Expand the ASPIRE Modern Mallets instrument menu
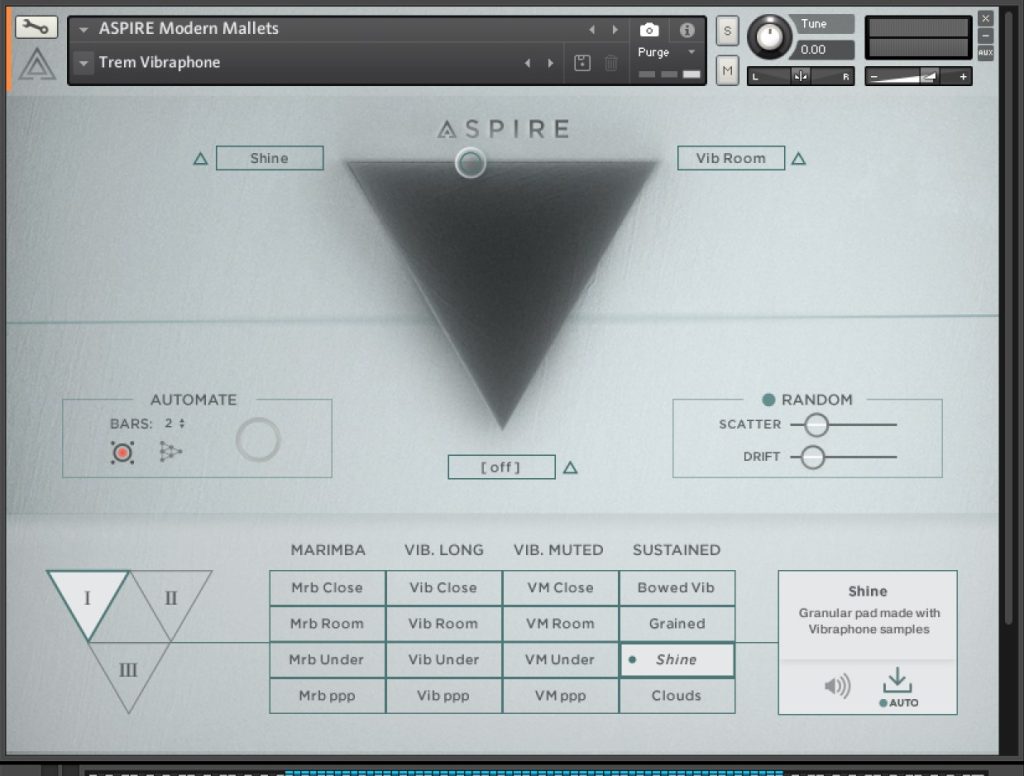Screen dimensions: 1024x776 (x=84, y=29)
